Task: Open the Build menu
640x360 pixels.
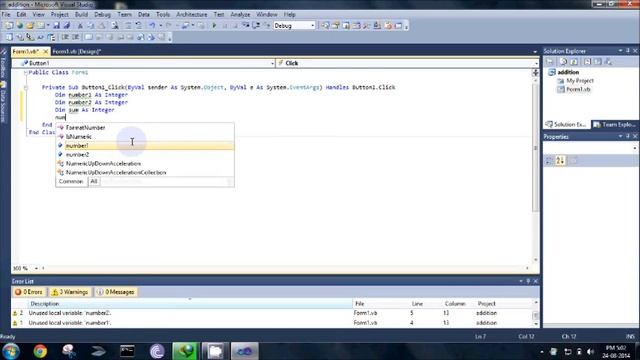Action: (x=81, y=14)
